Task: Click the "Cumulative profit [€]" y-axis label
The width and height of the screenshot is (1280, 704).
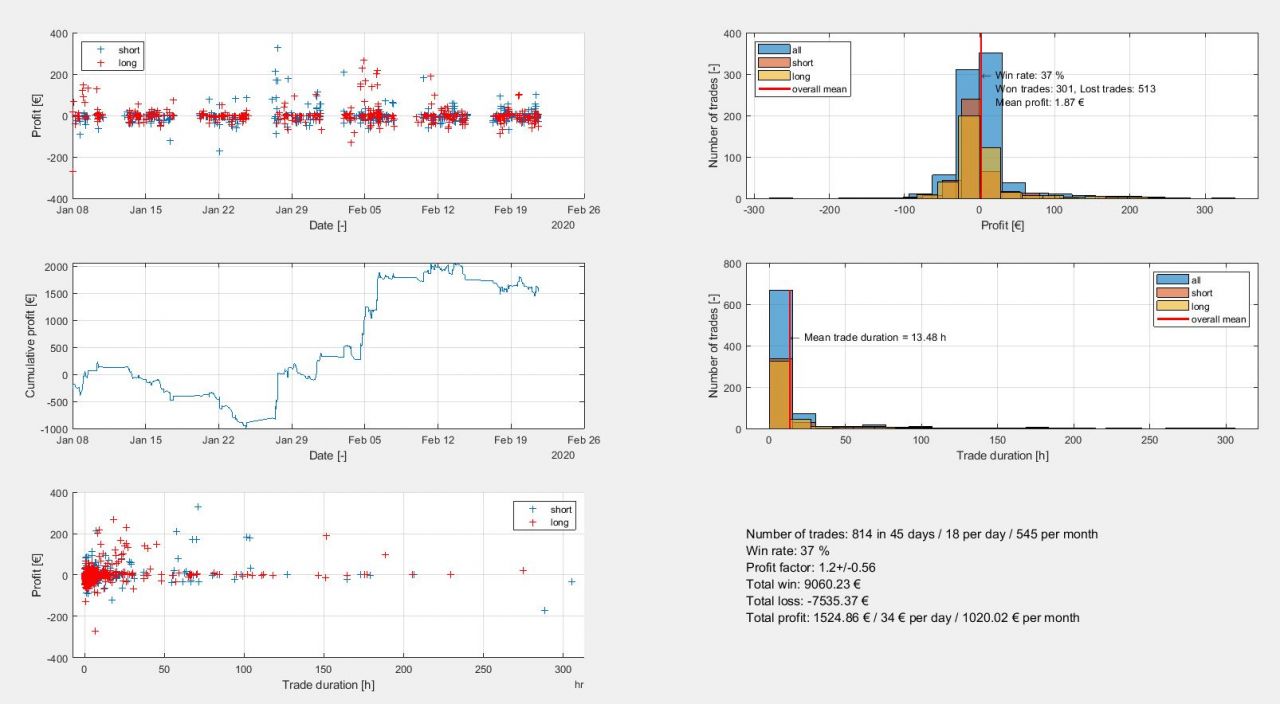Action: (x=31, y=346)
